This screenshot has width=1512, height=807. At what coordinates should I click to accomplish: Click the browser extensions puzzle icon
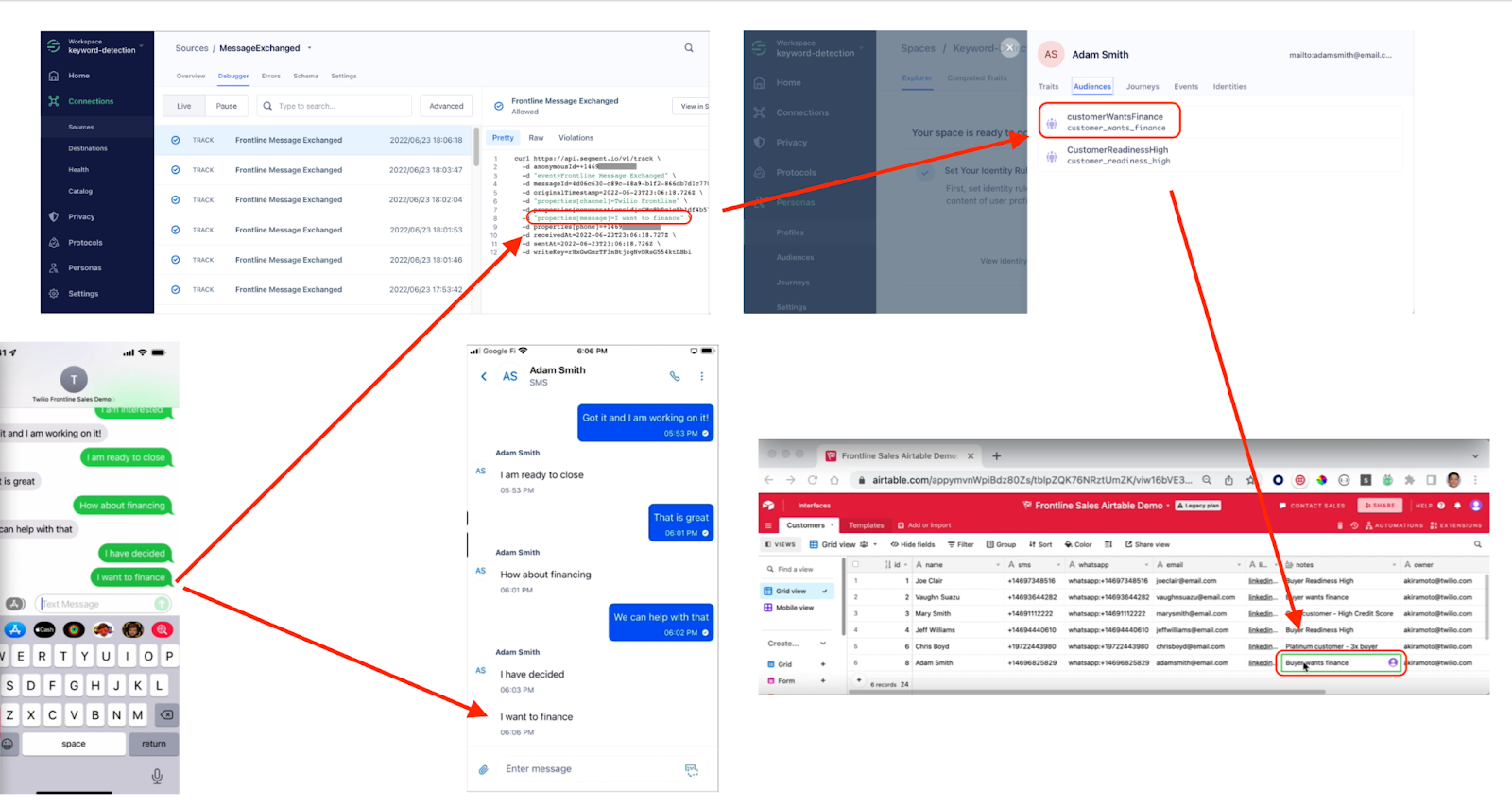[1410, 480]
